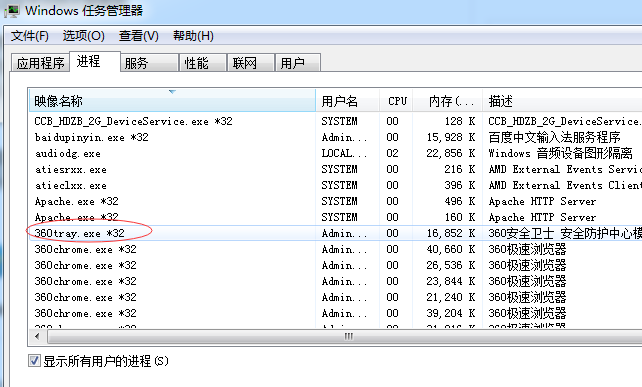This screenshot has width=642, height=387.
Task: Click the 16,852 K memory value
Action: [450, 233]
